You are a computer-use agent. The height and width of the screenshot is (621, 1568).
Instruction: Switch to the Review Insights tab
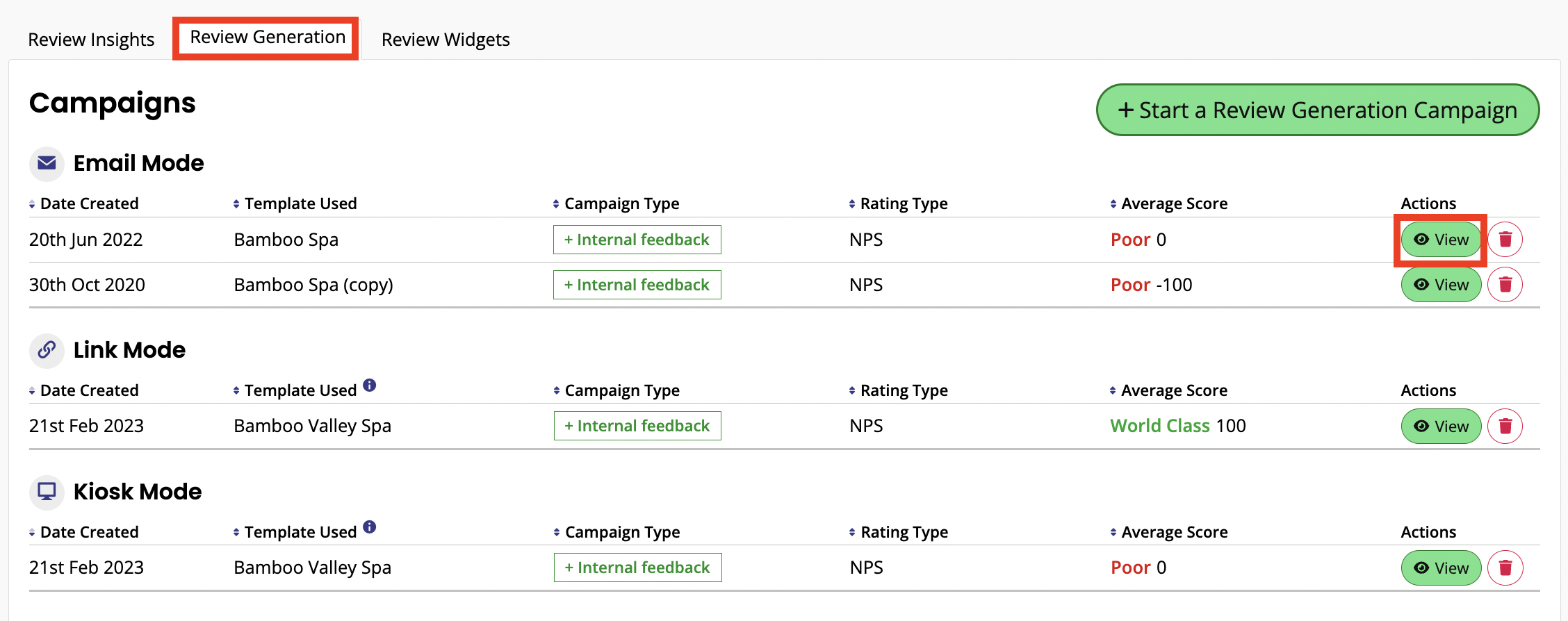click(x=91, y=40)
